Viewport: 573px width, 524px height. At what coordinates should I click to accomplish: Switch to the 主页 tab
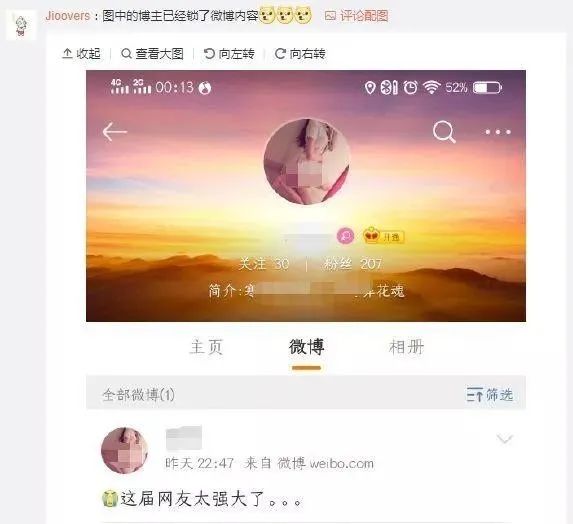pos(206,347)
